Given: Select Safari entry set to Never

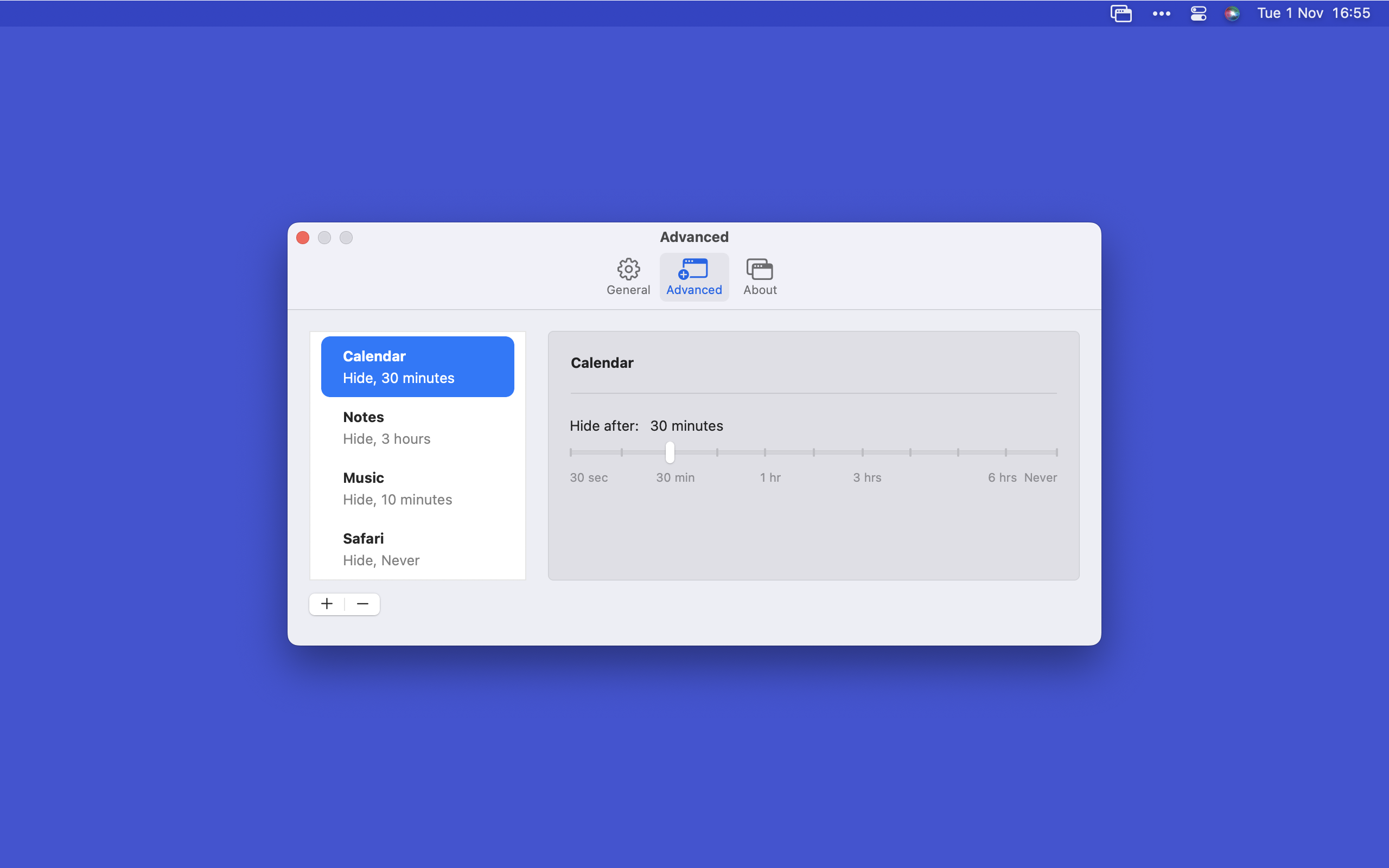Looking at the screenshot, I should (x=417, y=550).
